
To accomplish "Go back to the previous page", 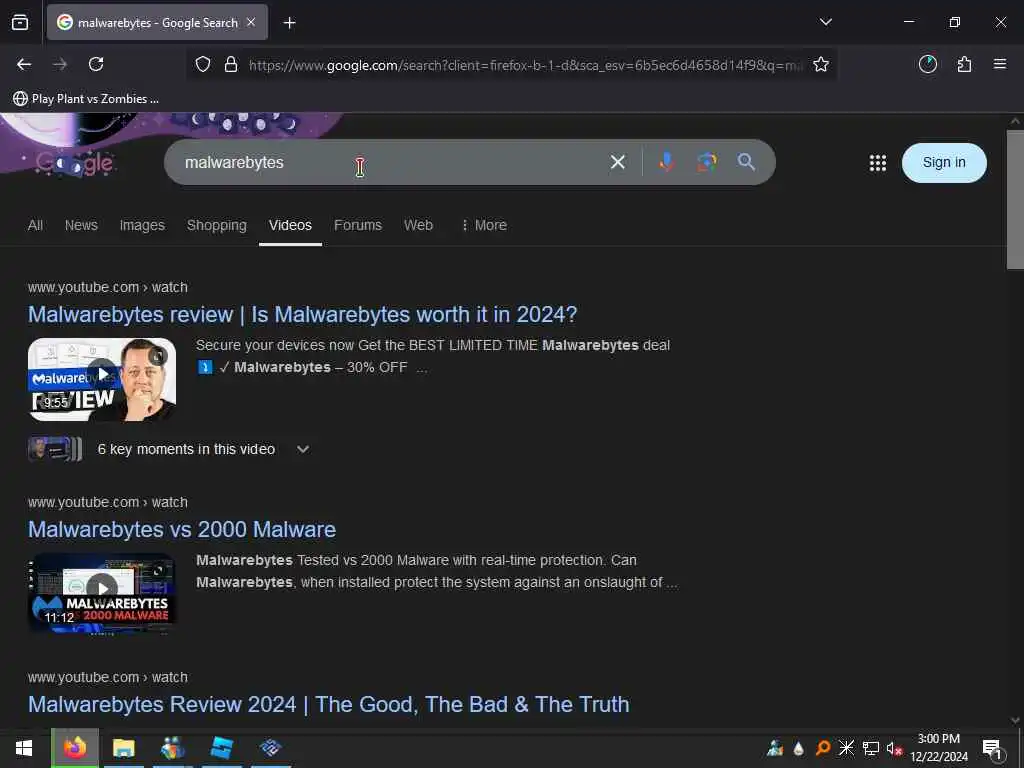I will (x=24, y=64).
